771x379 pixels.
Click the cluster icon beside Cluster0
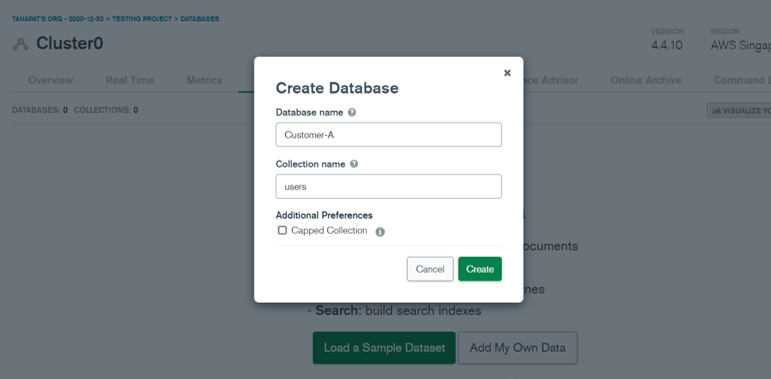[21, 44]
